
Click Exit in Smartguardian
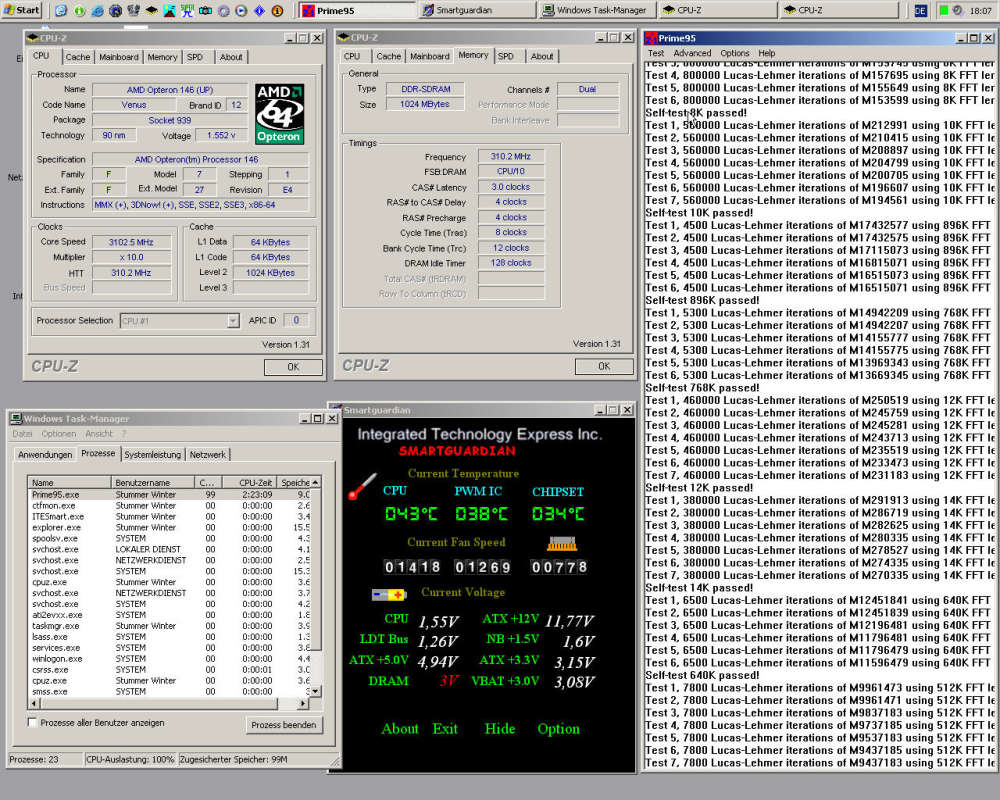445,729
